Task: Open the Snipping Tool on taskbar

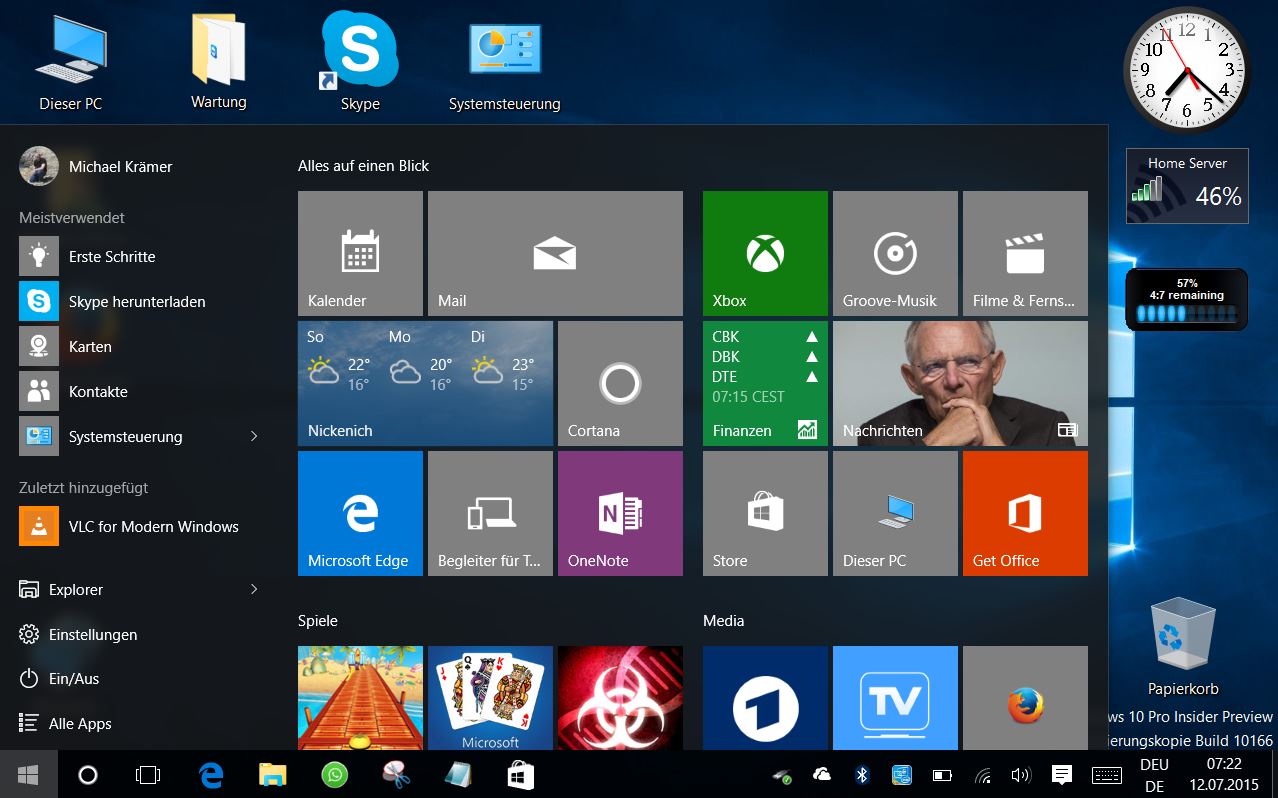Action: (x=397, y=774)
